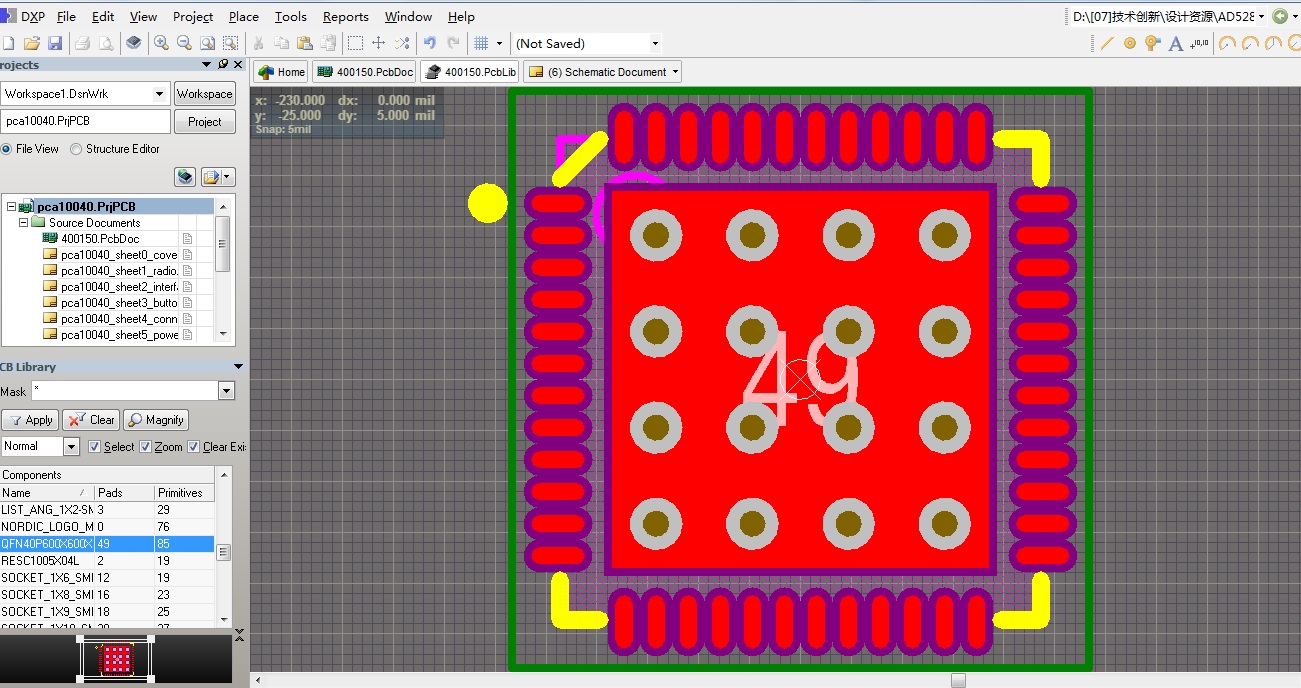The image size is (1301, 688).
Task: Click the Workspace button
Action: (204, 94)
